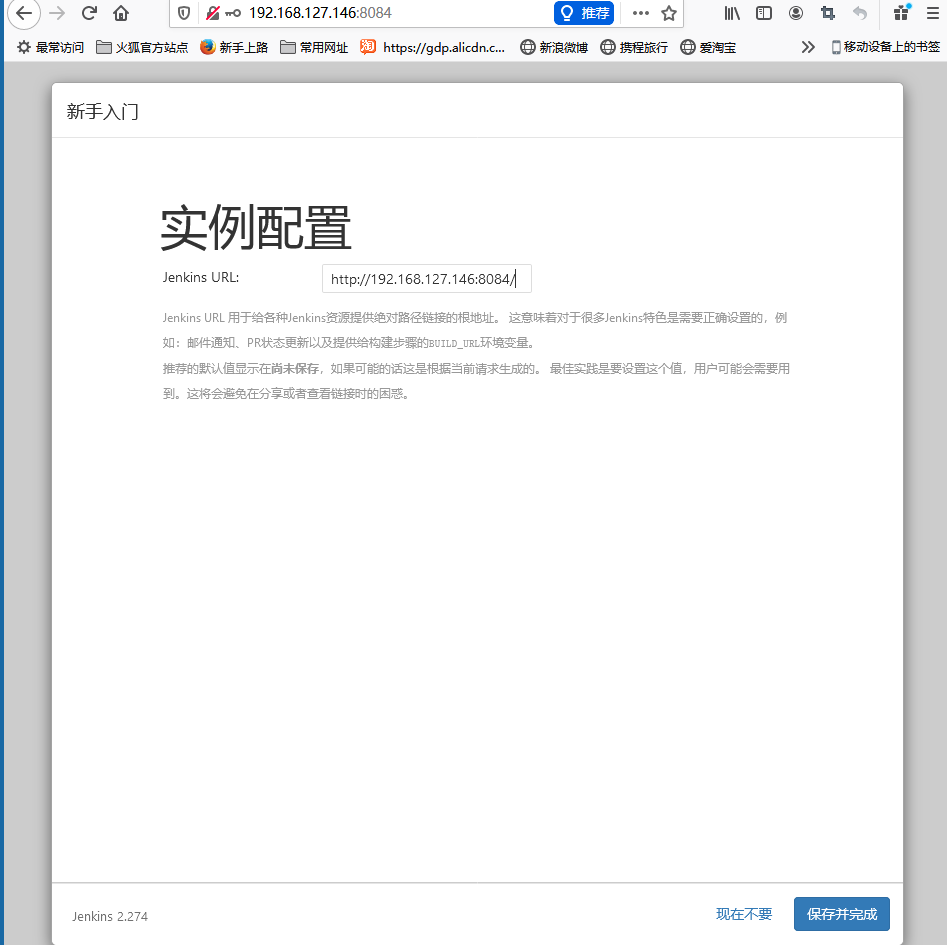Reload the current page

[89, 14]
